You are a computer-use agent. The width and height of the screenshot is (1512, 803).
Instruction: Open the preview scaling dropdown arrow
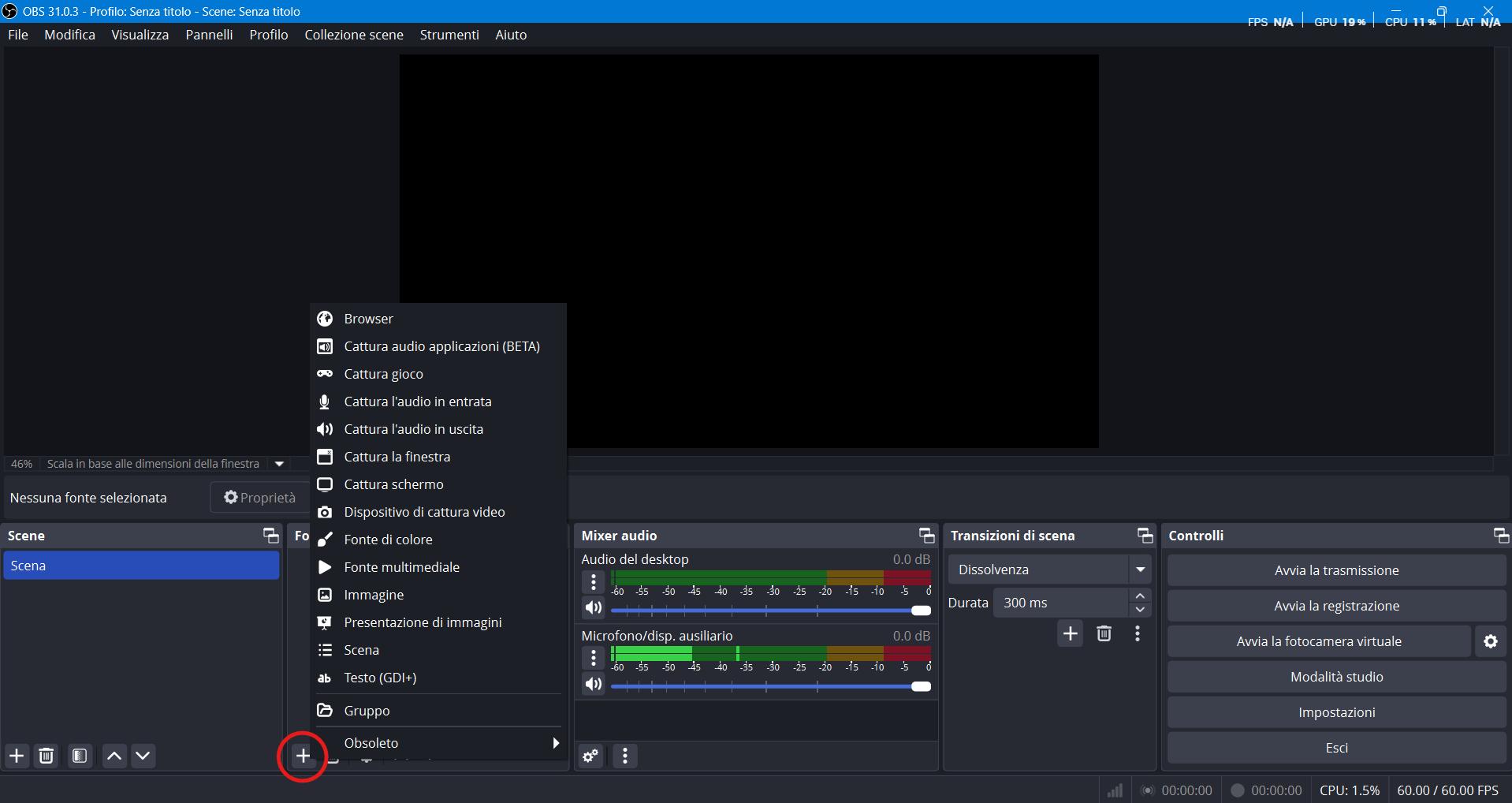click(279, 464)
